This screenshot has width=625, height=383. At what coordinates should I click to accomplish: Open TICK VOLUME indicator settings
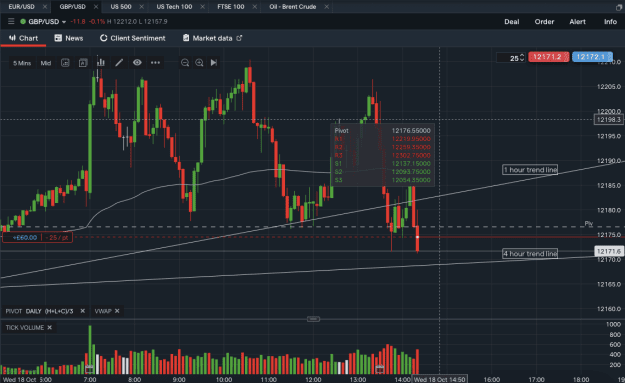click(25, 328)
